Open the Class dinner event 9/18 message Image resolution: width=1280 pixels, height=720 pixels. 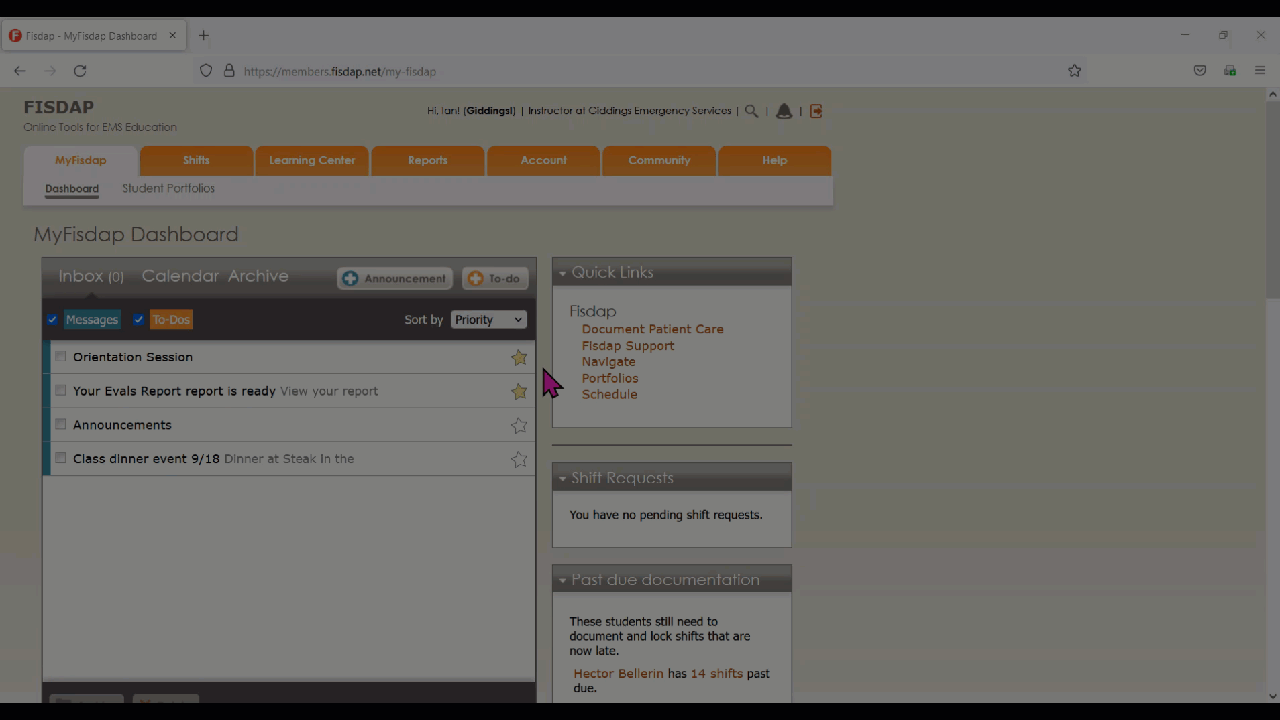[x=146, y=459]
